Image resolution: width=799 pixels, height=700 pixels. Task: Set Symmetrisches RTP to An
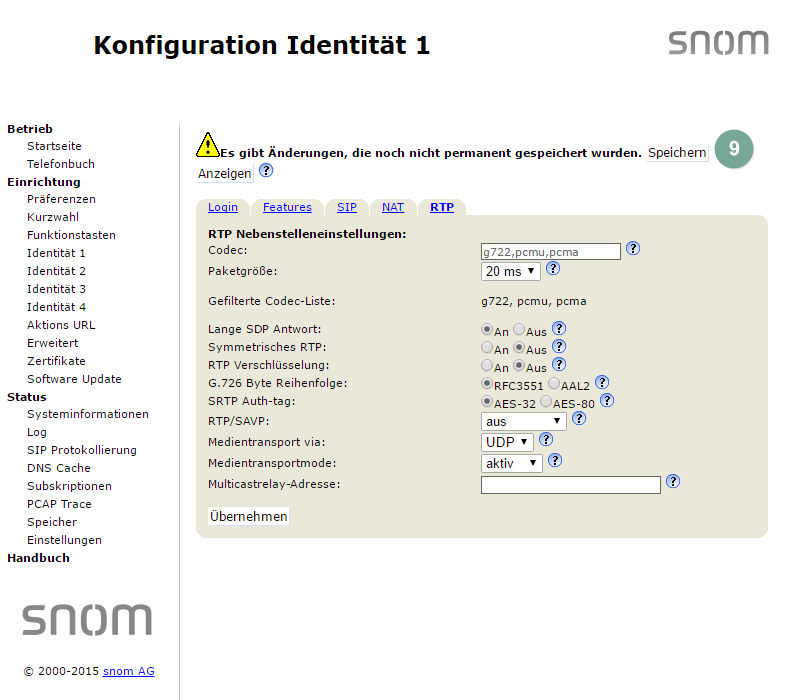pyautogui.click(x=487, y=348)
